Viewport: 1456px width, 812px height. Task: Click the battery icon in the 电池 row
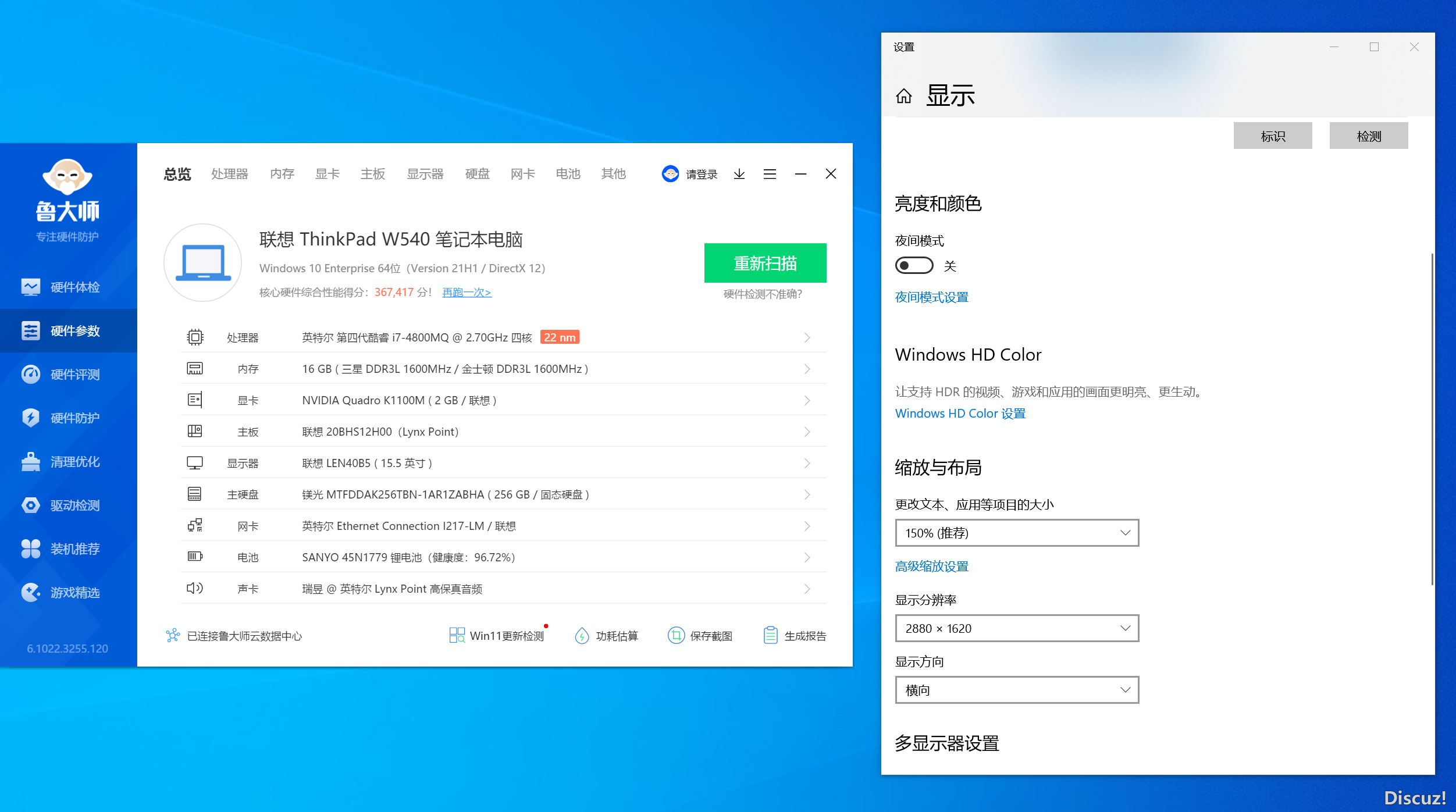(195, 557)
